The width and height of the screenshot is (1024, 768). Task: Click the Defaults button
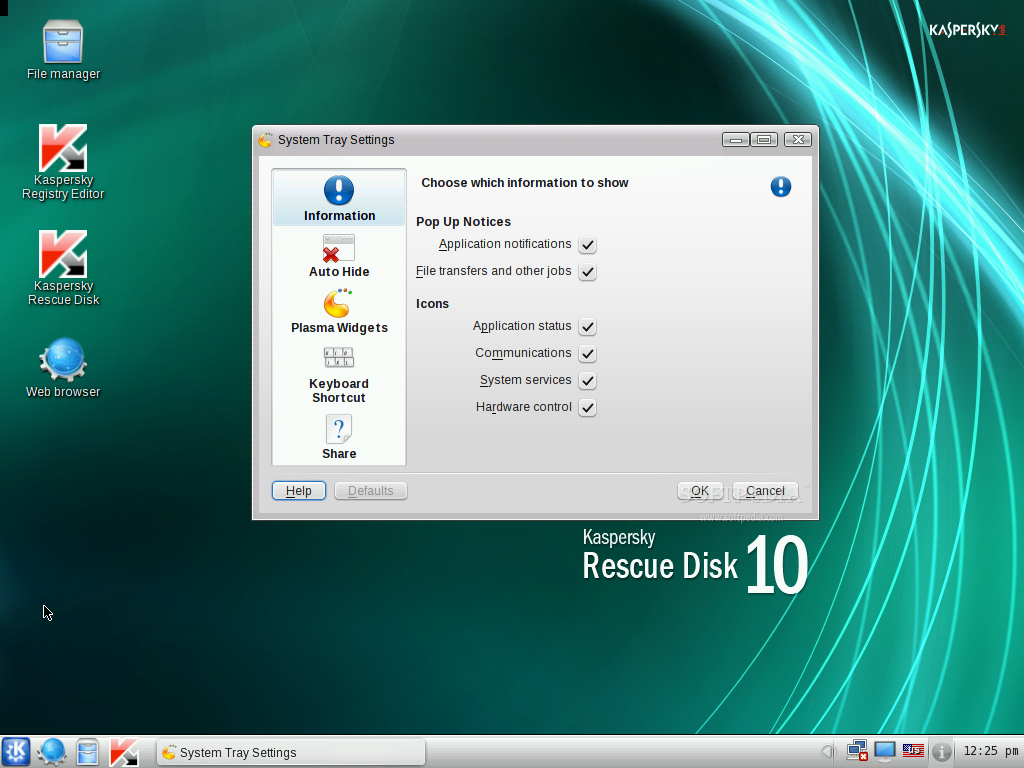point(370,490)
